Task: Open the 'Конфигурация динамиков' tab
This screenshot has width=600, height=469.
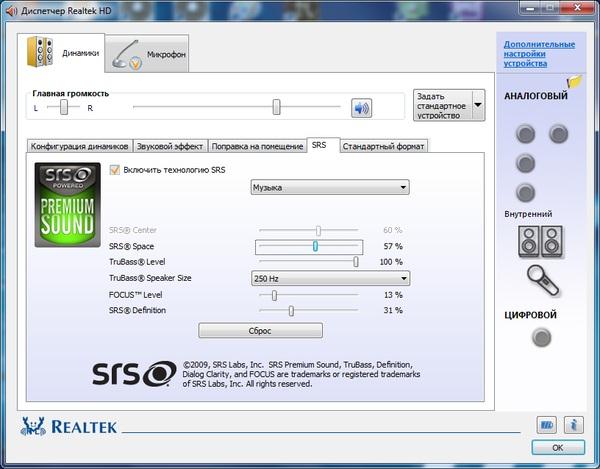Action: point(80,146)
